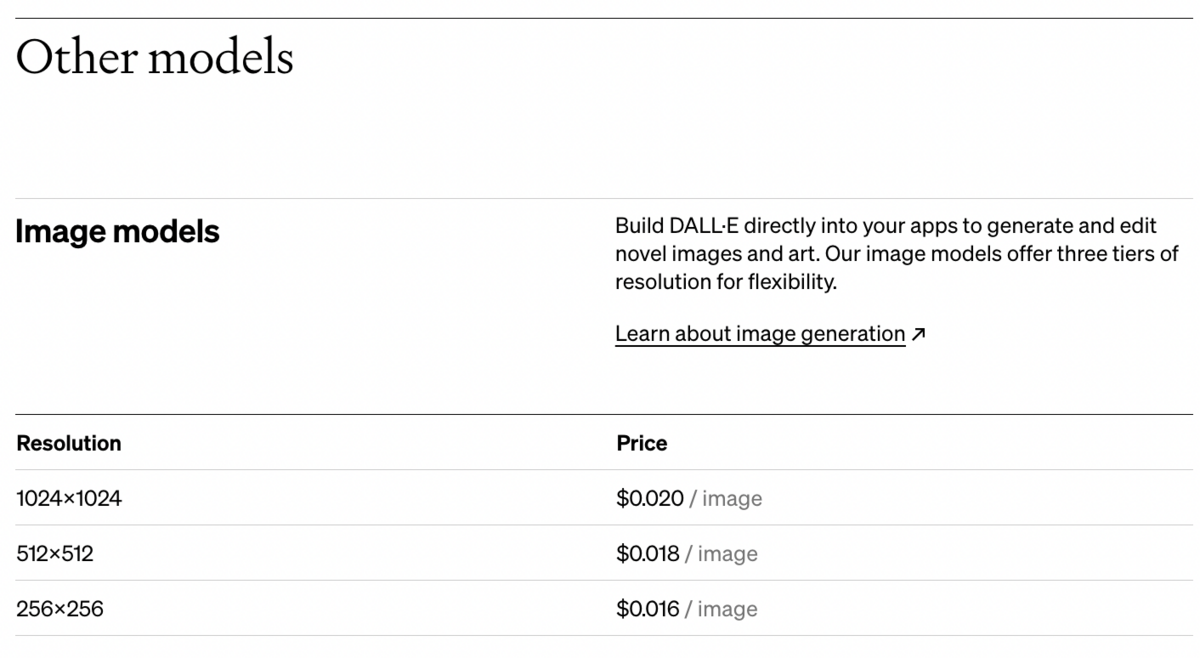Click '/ image' label in the 256×256 row

(721, 608)
